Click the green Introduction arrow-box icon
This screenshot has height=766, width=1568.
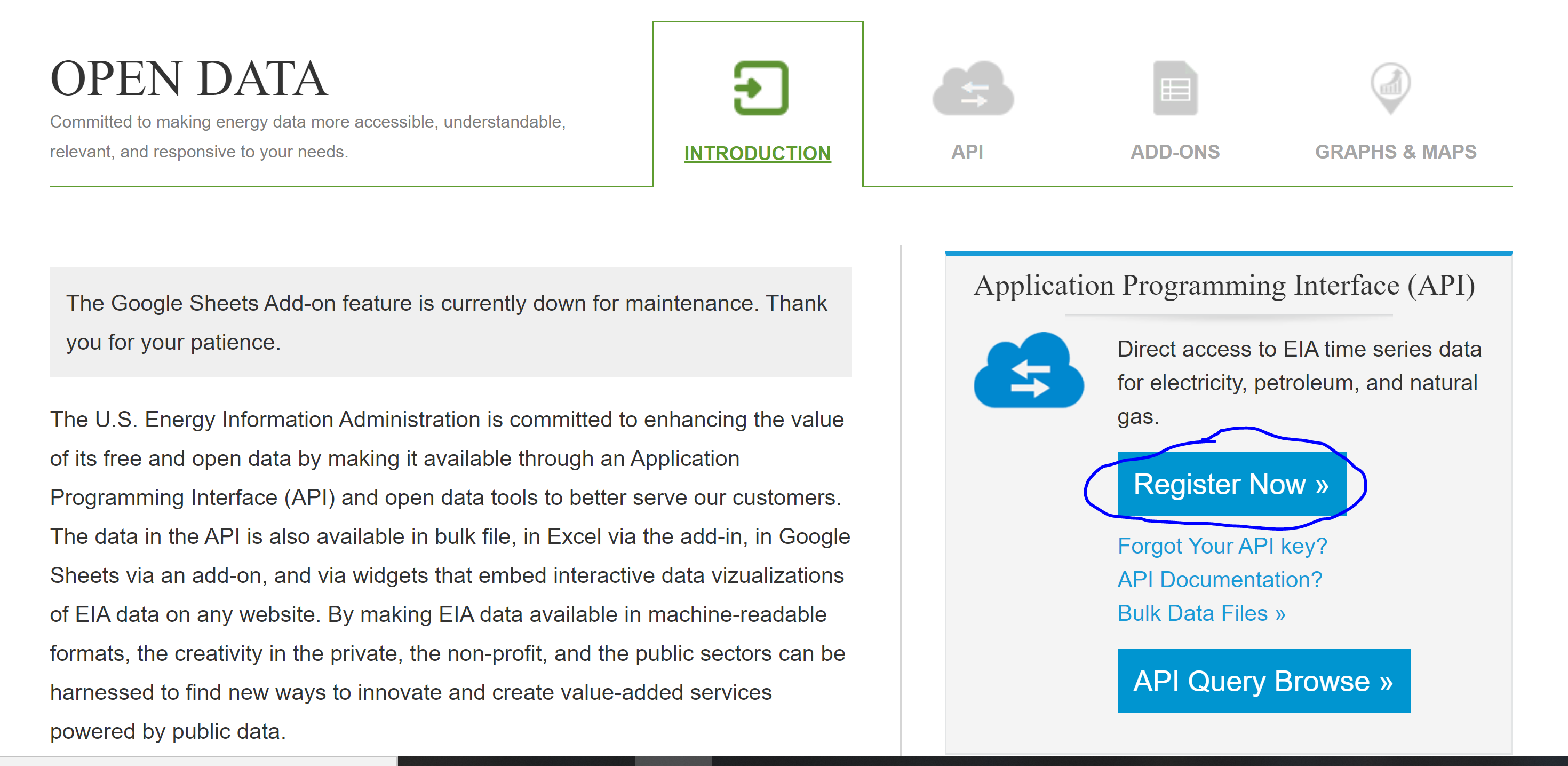coord(760,88)
